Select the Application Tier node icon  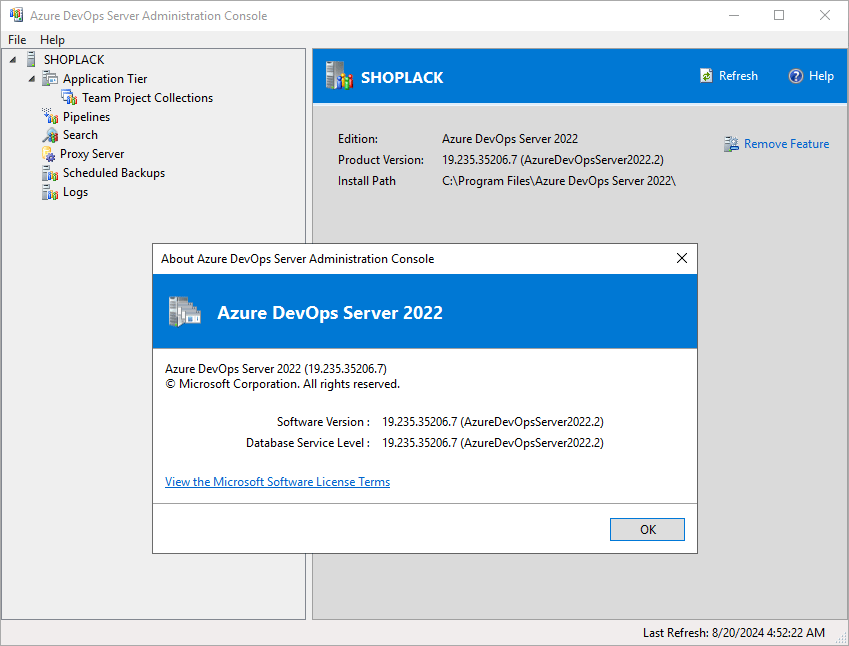(x=50, y=79)
